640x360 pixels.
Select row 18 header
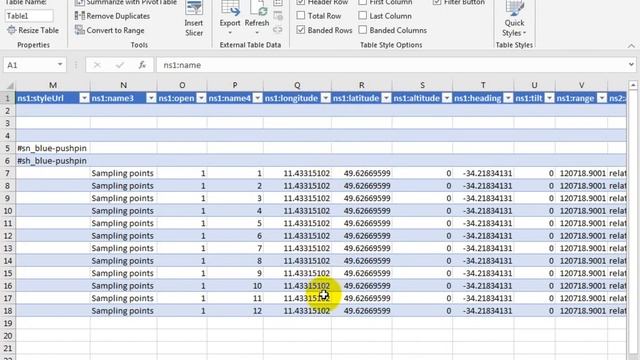click(8, 311)
